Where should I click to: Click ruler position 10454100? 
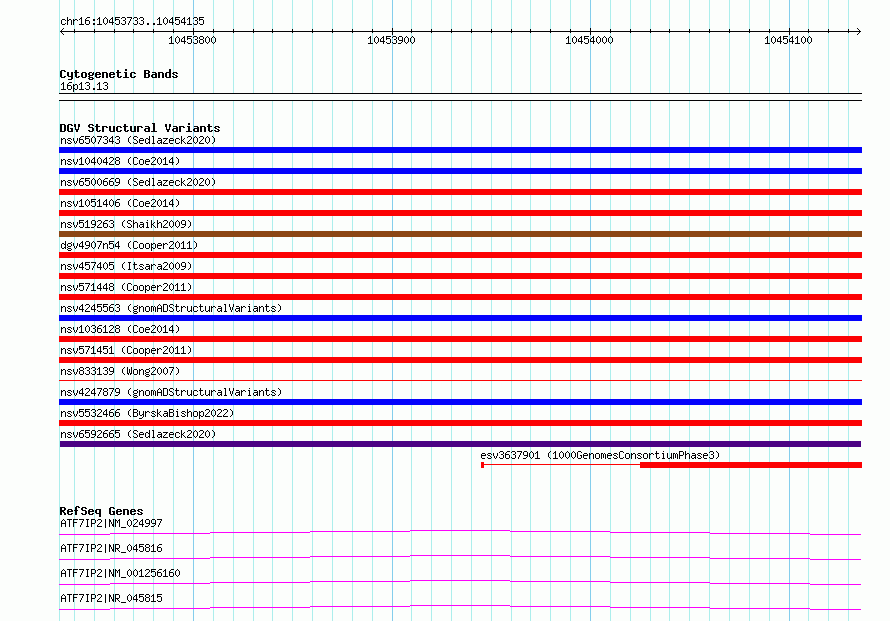coord(788,40)
